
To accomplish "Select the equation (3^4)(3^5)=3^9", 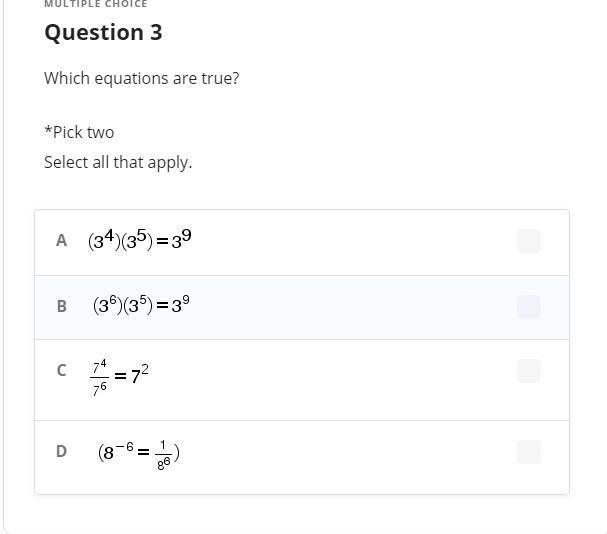I will (x=139, y=240).
